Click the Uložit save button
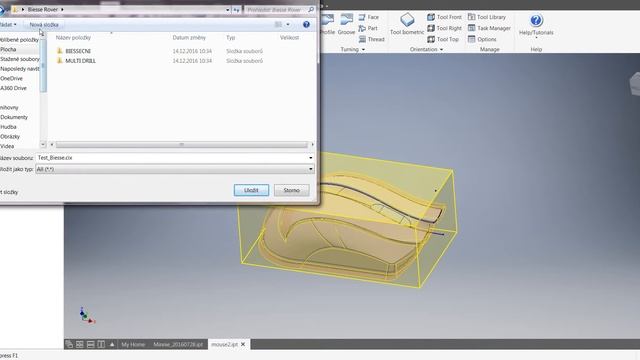 pos(251,190)
